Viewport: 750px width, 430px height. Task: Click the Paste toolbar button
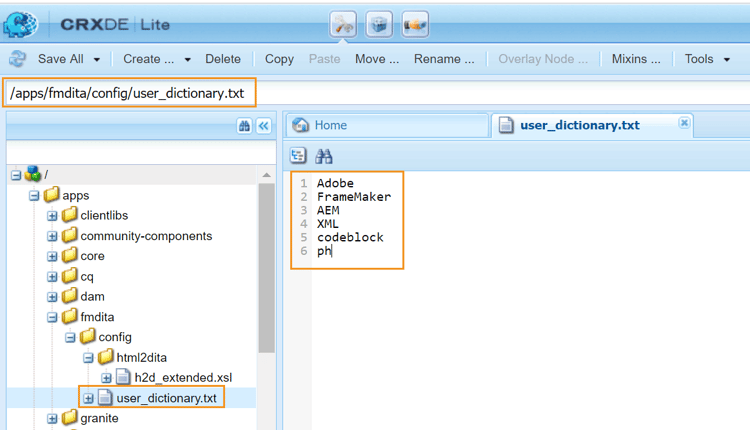pyautogui.click(x=325, y=59)
